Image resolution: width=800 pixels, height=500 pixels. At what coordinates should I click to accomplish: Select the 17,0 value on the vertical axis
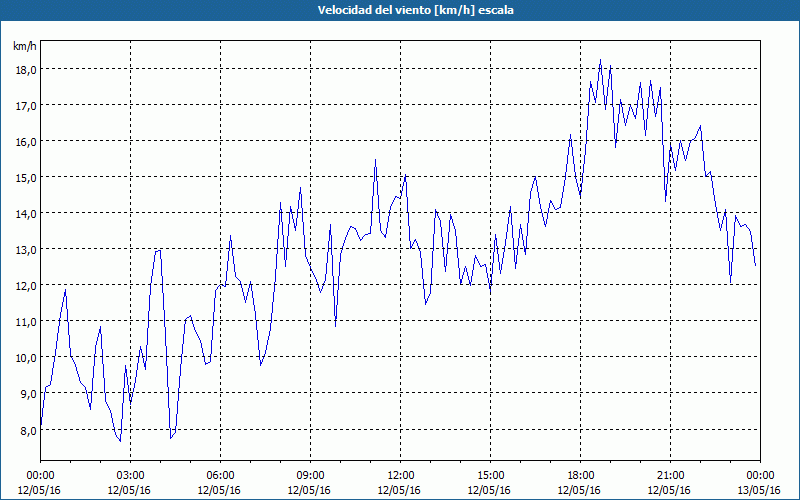pos(26,106)
